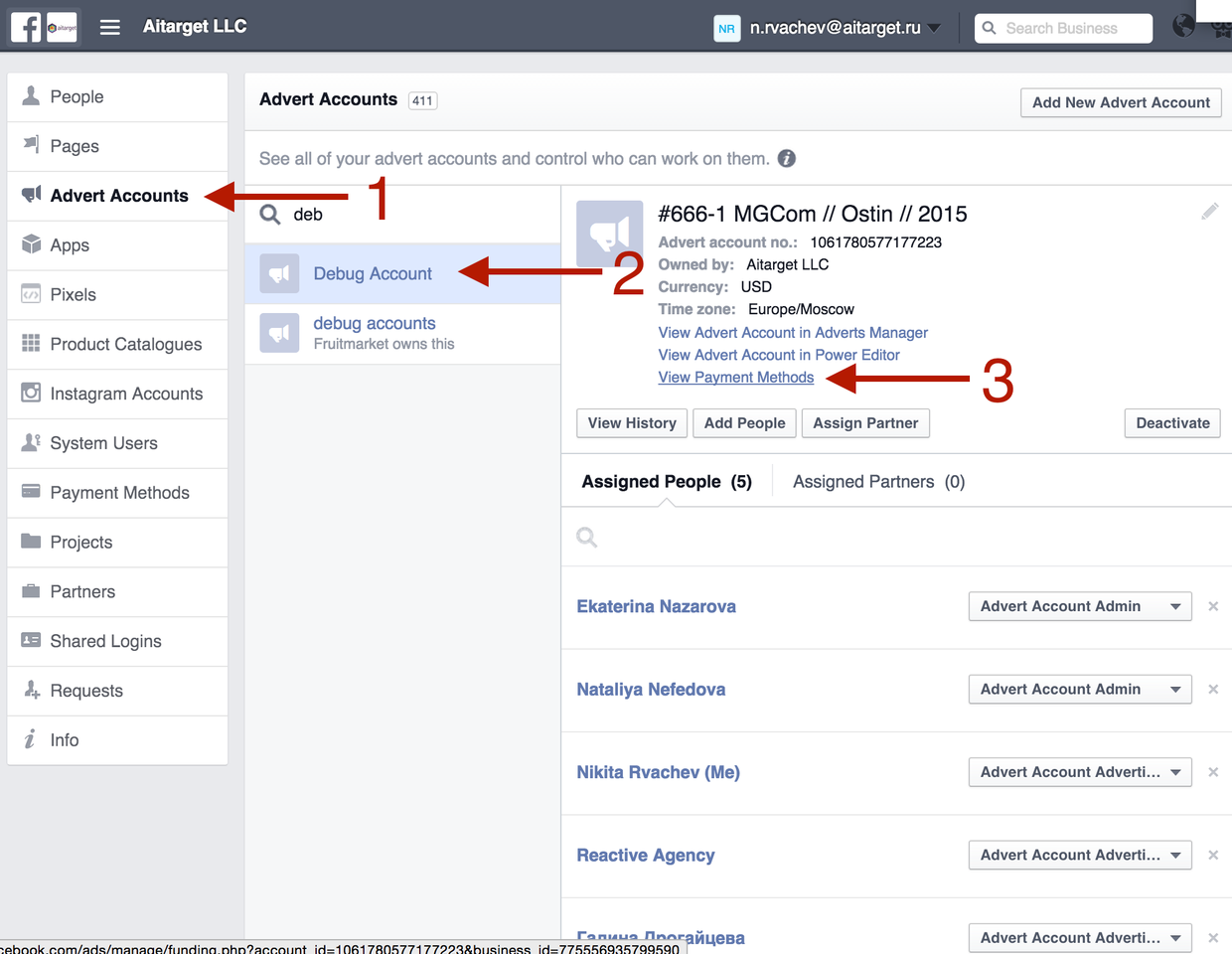Click the Payment Methods card icon
Viewport: 1232px width, 954px height.
(x=31, y=491)
